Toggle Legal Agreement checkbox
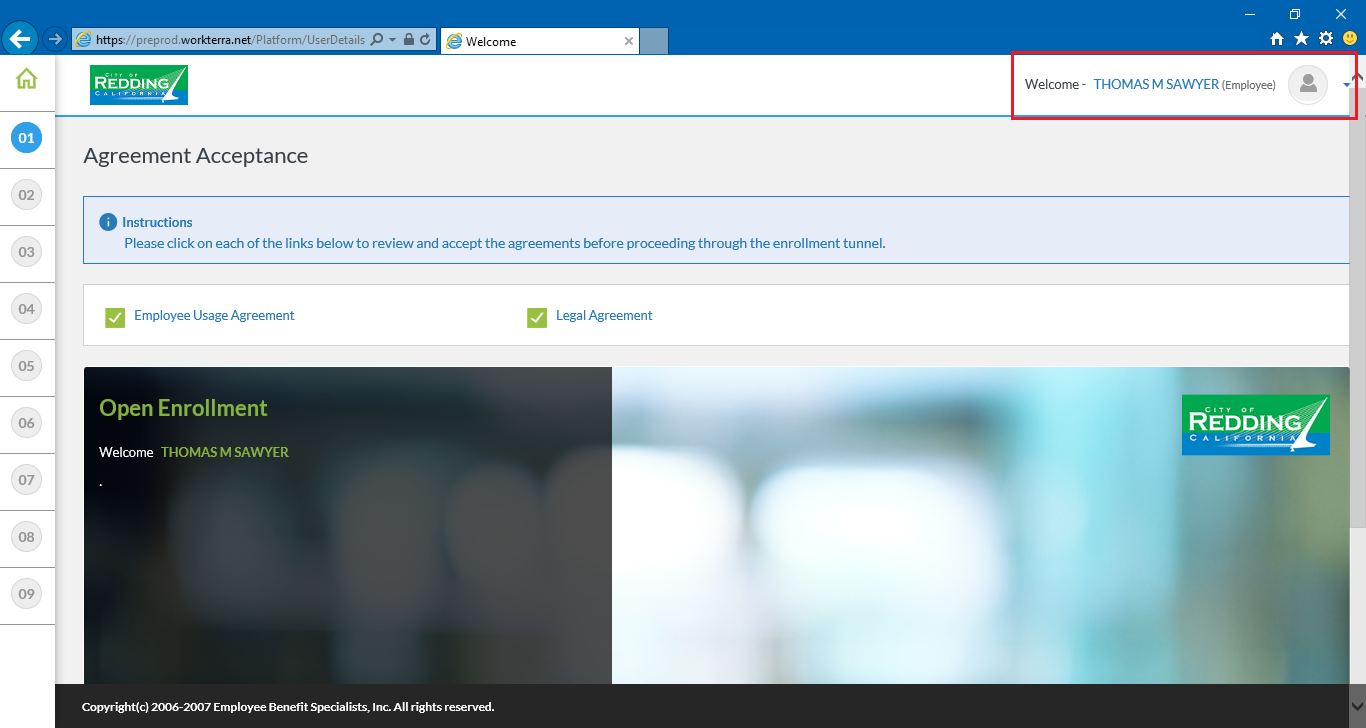This screenshot has width=1366, height=728. coord(537,318)
